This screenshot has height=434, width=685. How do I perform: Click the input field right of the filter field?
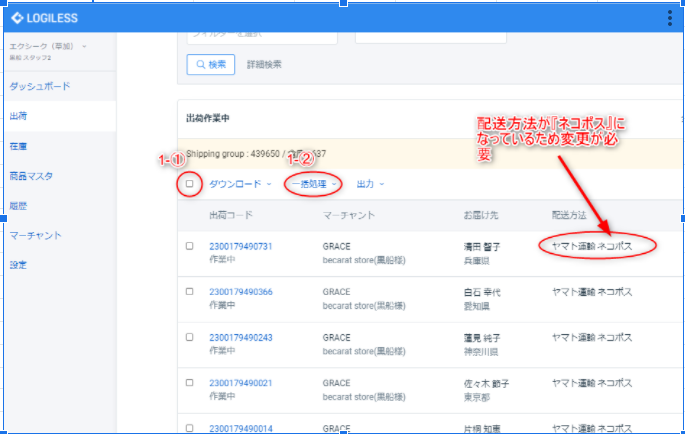coord(431,38)
